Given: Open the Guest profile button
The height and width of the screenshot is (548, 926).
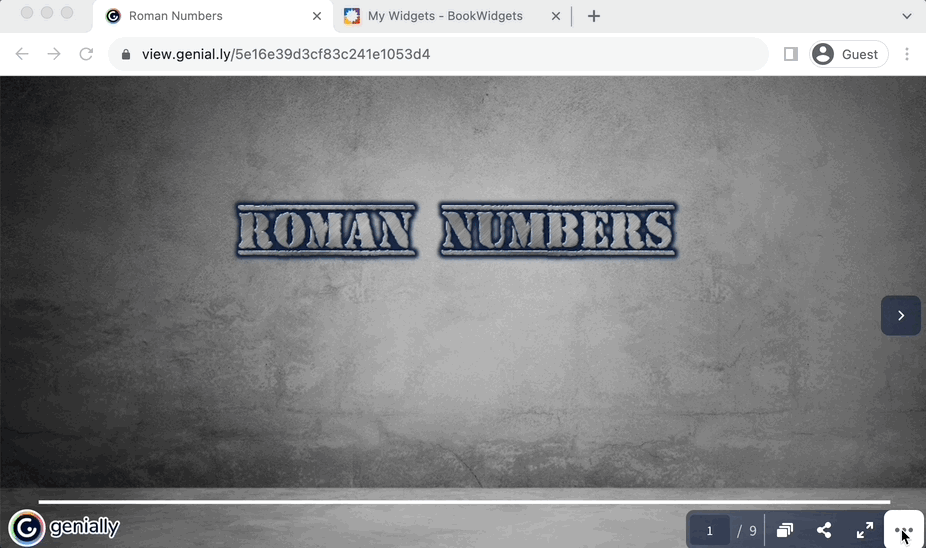Looking at the screenshot, I should (x=848, y=54).
